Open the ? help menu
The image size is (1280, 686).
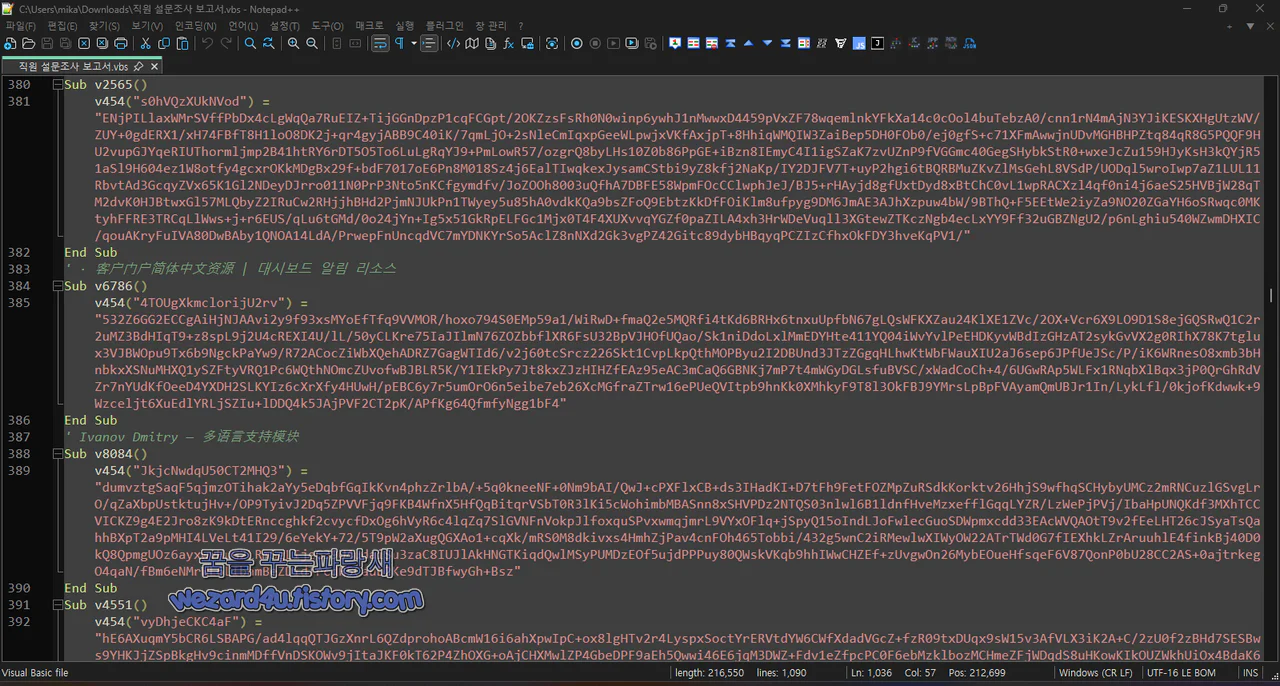520,25
